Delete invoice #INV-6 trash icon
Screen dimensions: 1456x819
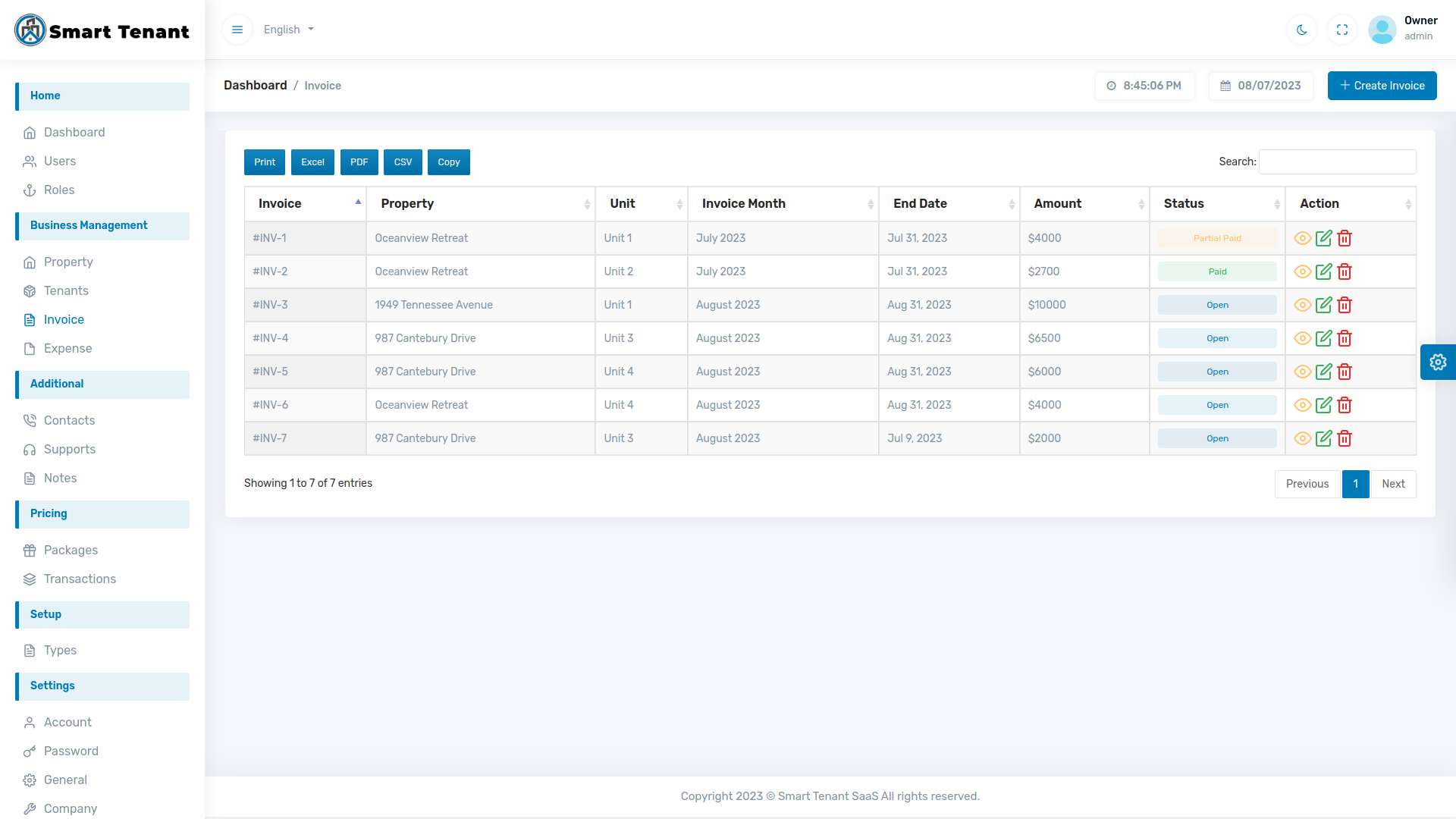(x=1345, y=405)
